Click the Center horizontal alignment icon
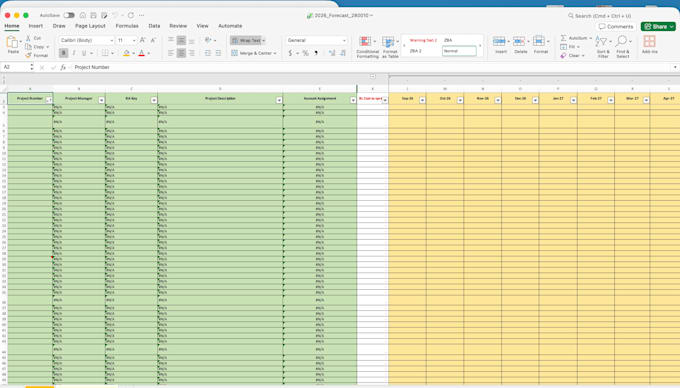 pos(181,53)
